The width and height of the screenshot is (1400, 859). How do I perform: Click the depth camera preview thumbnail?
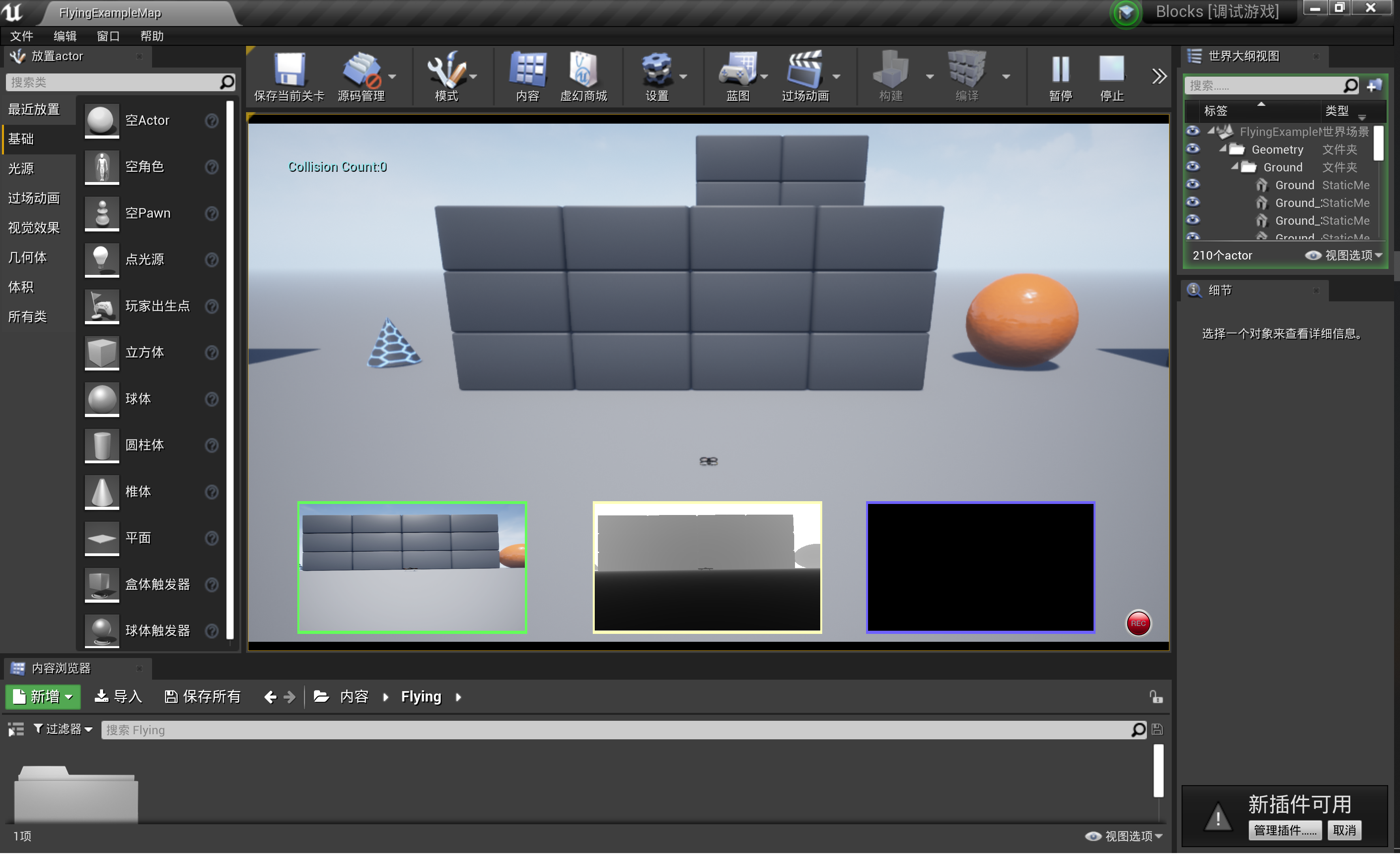[707, 567]
